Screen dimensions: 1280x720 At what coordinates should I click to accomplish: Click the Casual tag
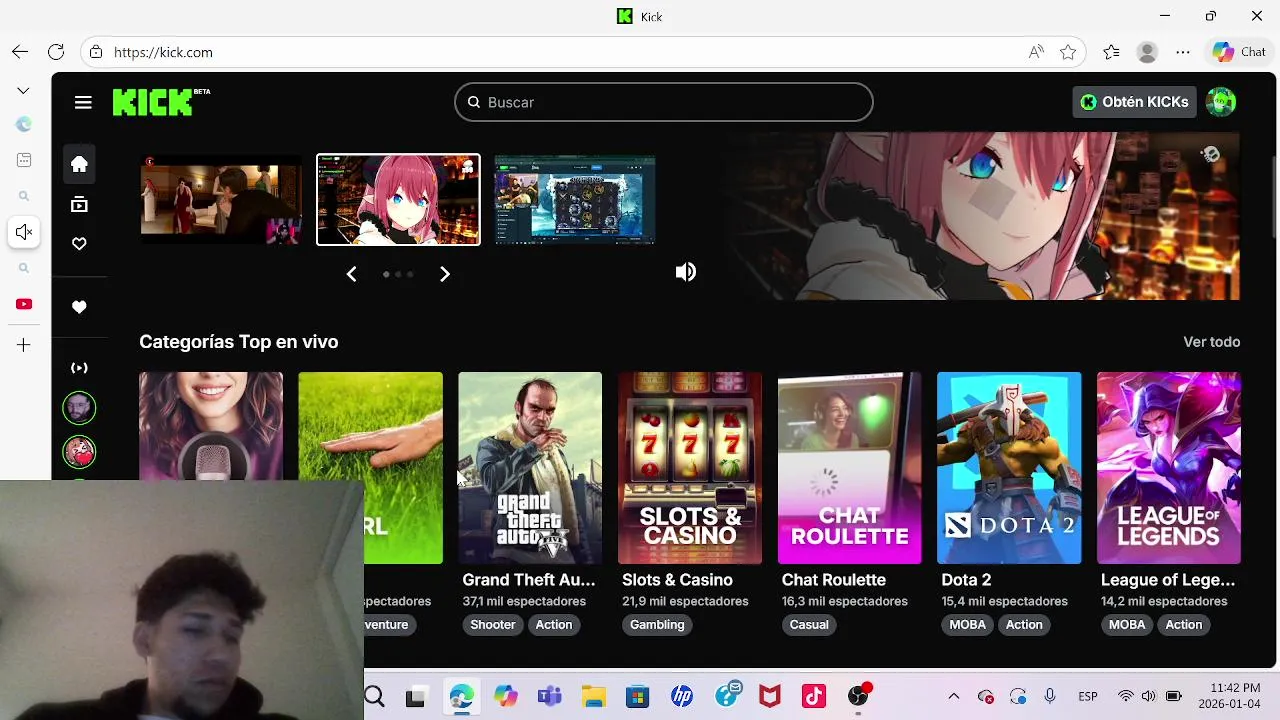[809, 624]
